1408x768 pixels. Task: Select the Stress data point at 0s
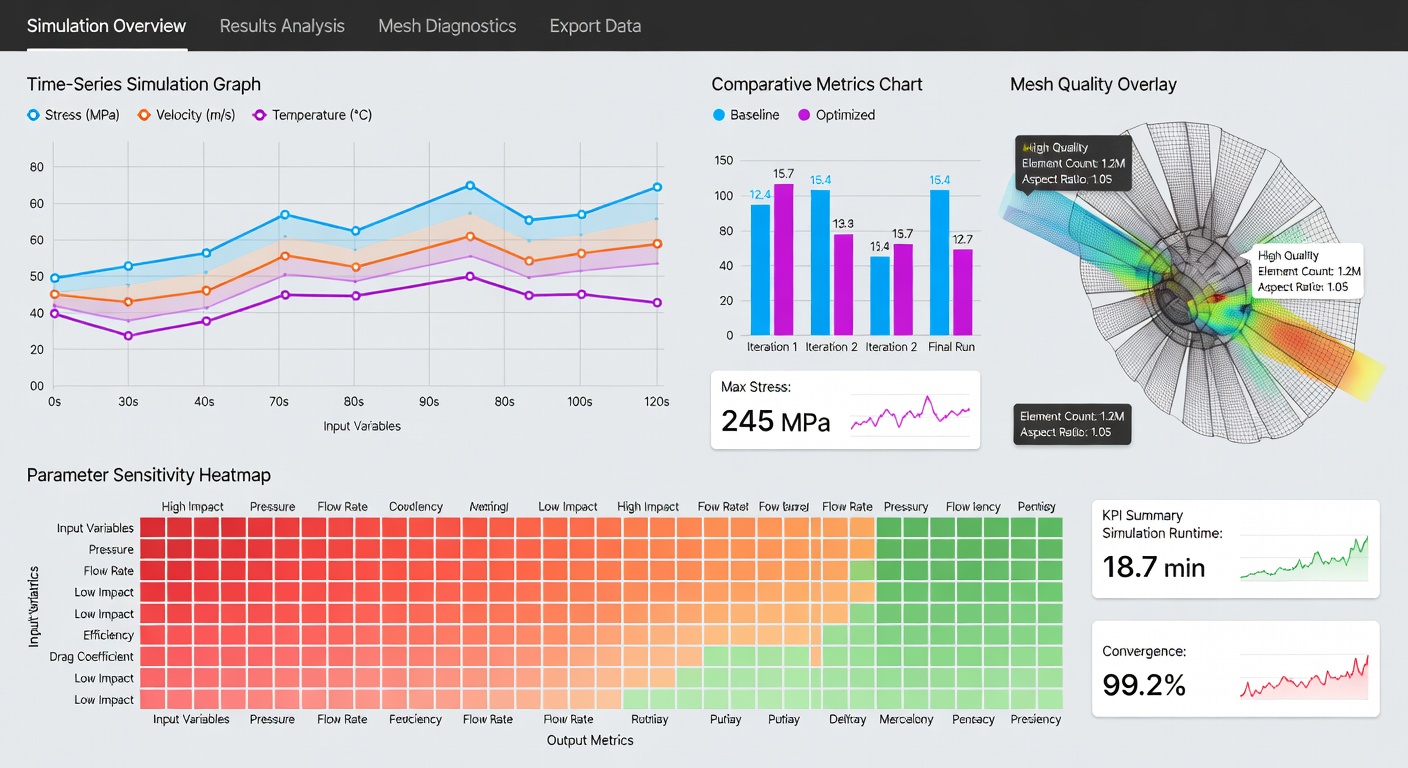coord(54,278)
